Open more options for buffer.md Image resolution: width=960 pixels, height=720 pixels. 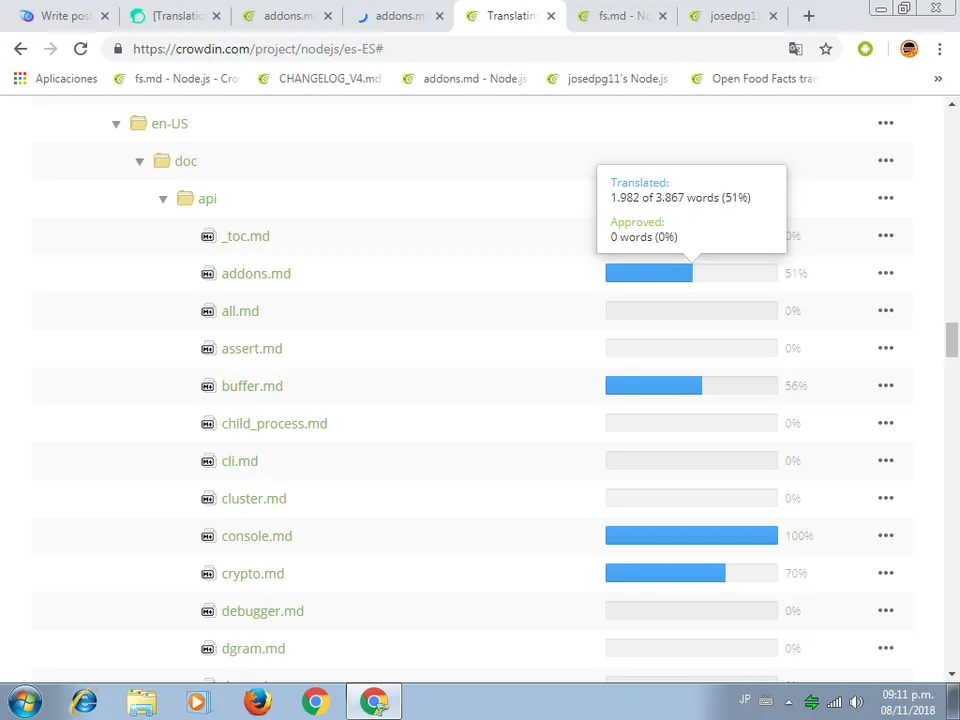click(885, 385)
